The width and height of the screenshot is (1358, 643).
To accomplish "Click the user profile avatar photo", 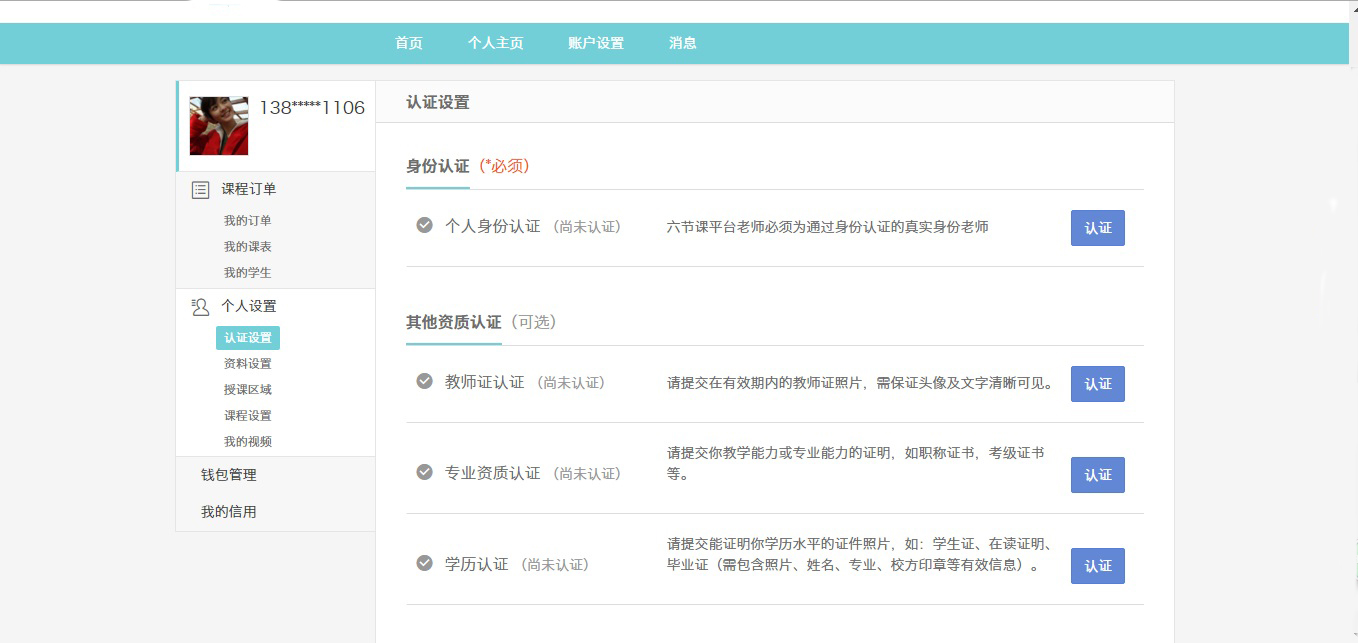I will point(219,126).
